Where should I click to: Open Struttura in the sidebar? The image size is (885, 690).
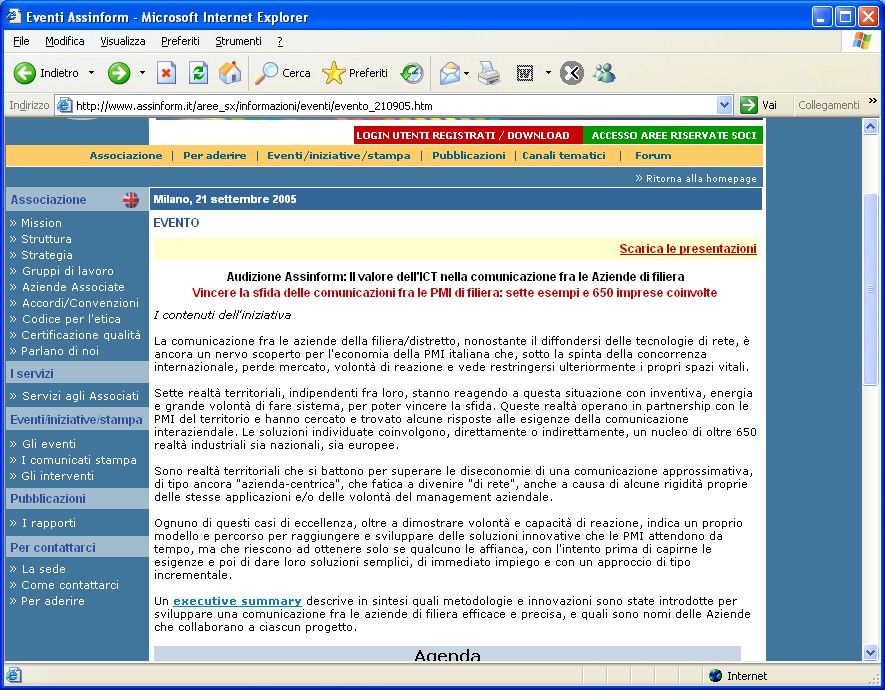[46, 239]
